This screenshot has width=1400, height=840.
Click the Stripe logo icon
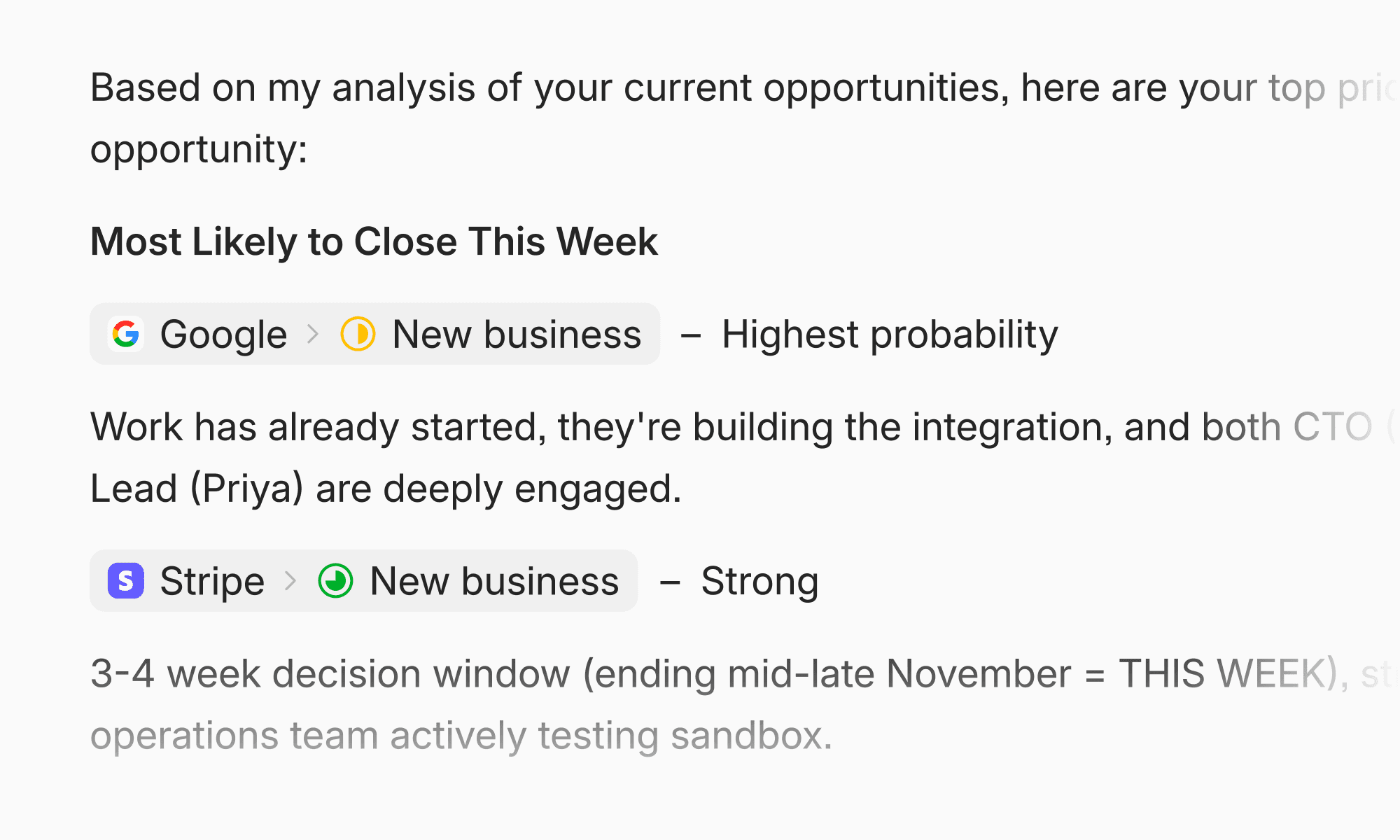coord(126,581)
